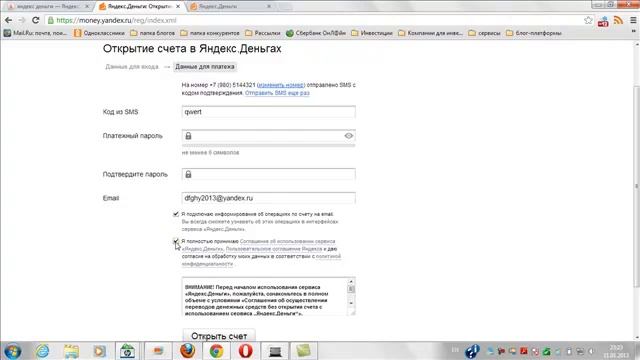Expand the Рассылки bookmark folder
The image size is (640, 360).
(x=262, y=33)
